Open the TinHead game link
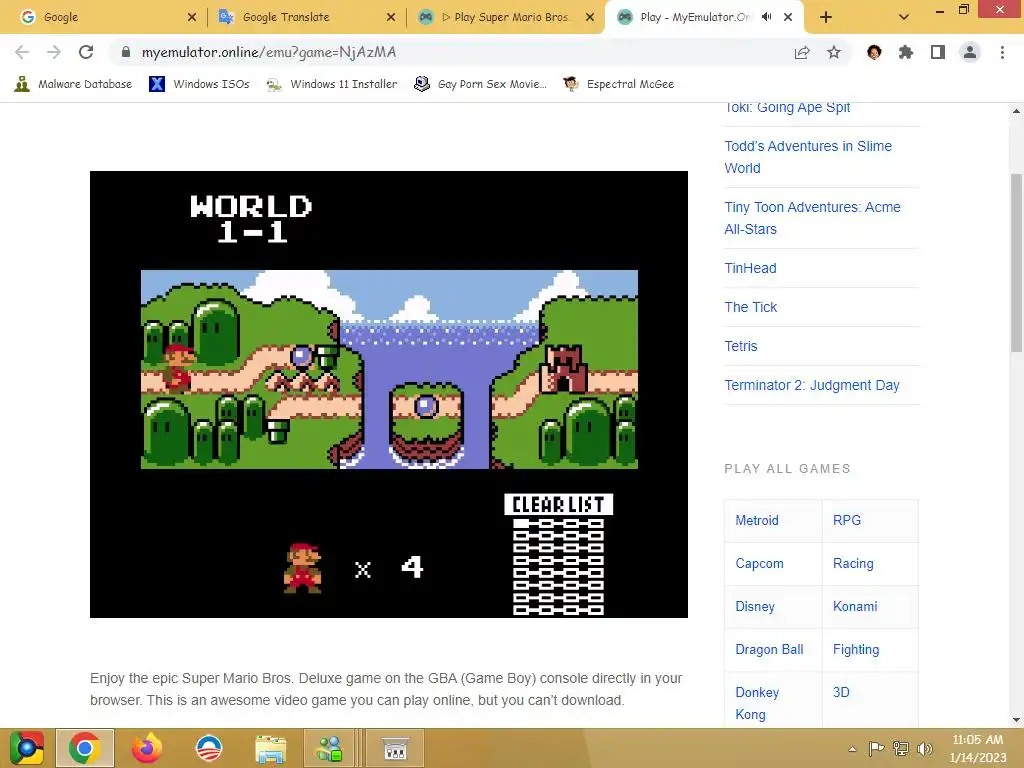Screen dimensions: 1024x768 coord(750,268)
